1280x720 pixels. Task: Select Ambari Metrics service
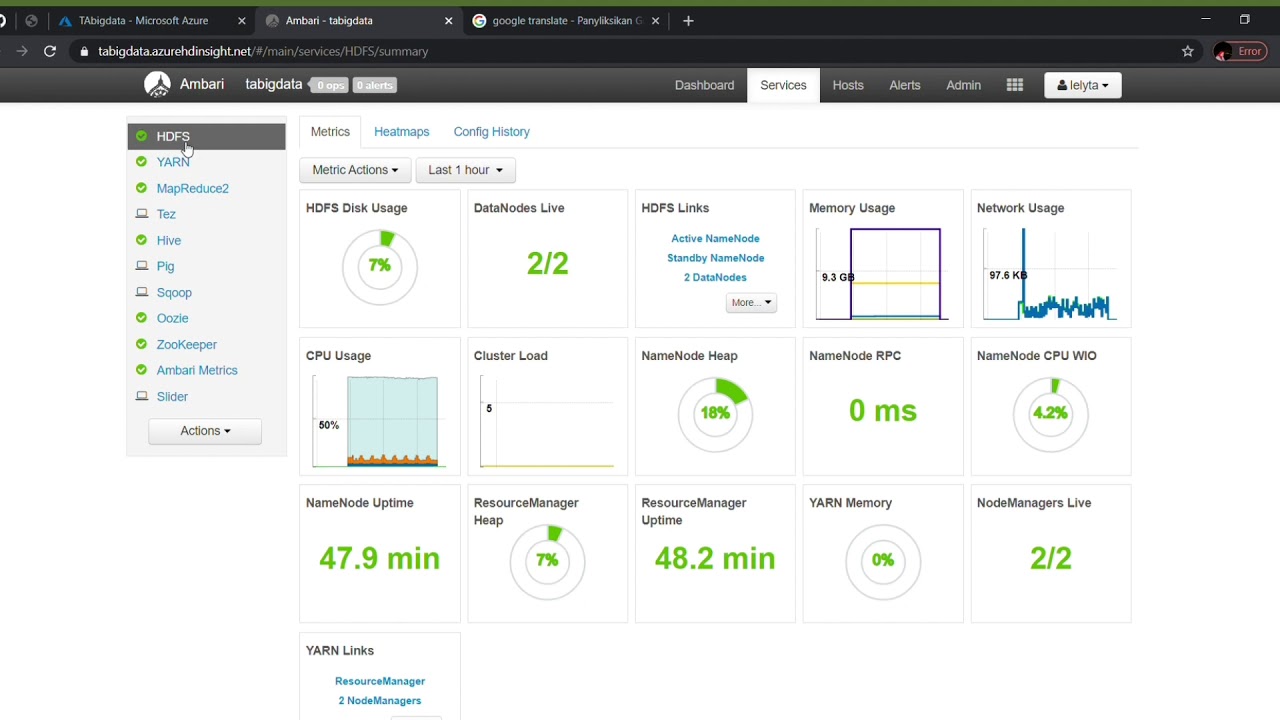coord(197,370)
